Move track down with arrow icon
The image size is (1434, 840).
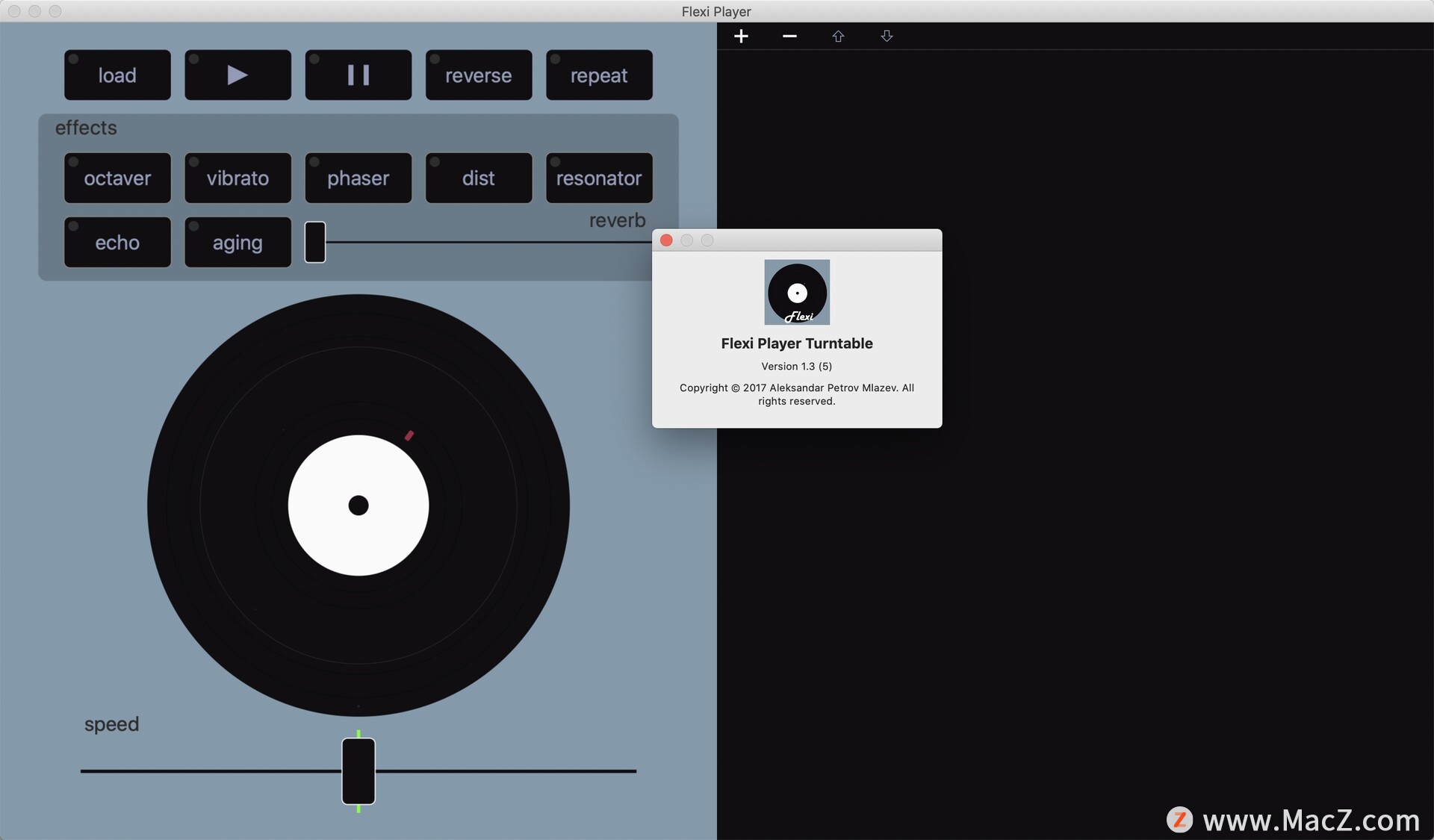coord(887,36)
